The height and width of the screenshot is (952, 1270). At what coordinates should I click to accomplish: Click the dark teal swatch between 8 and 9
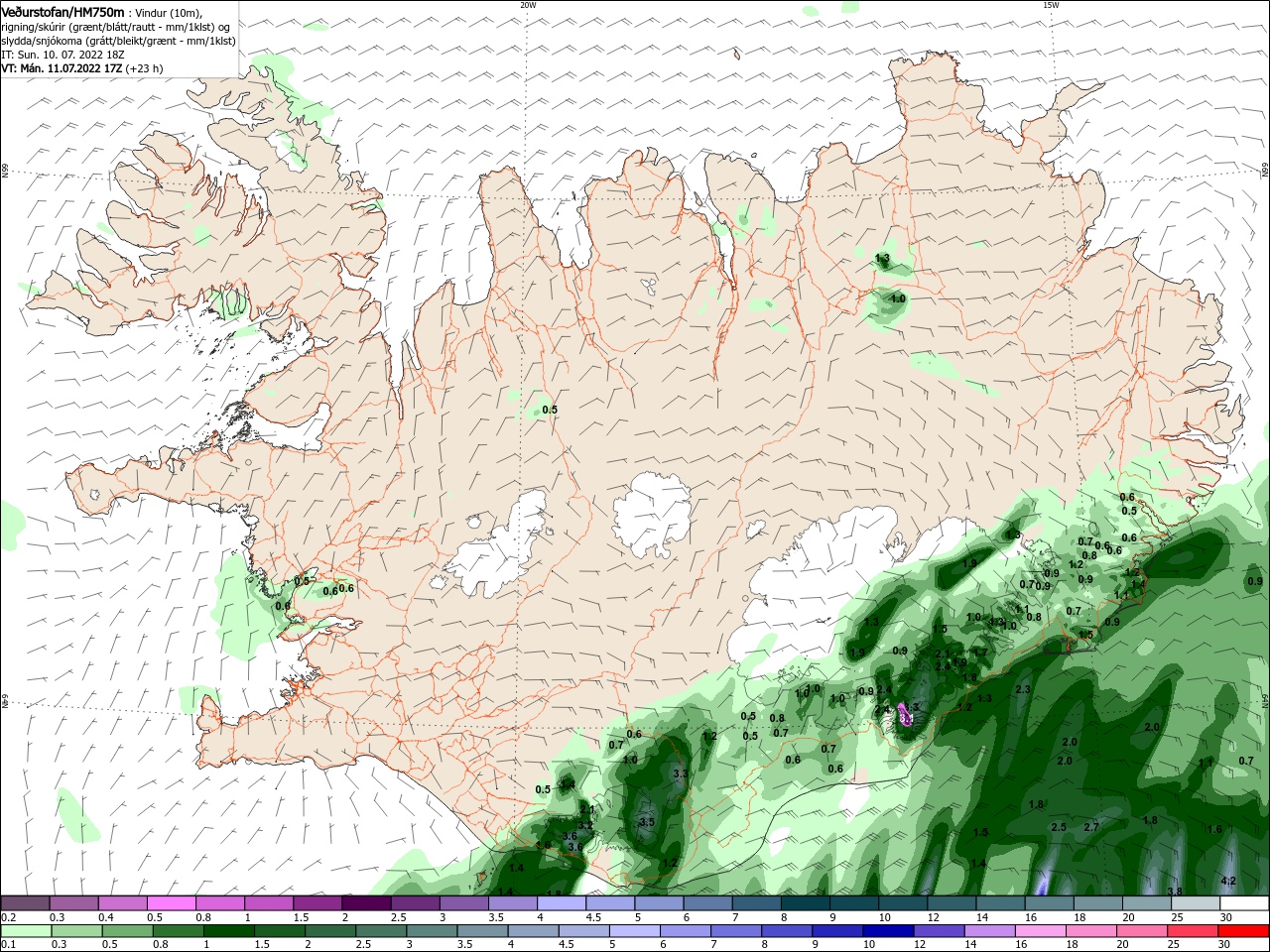point(805,903)
